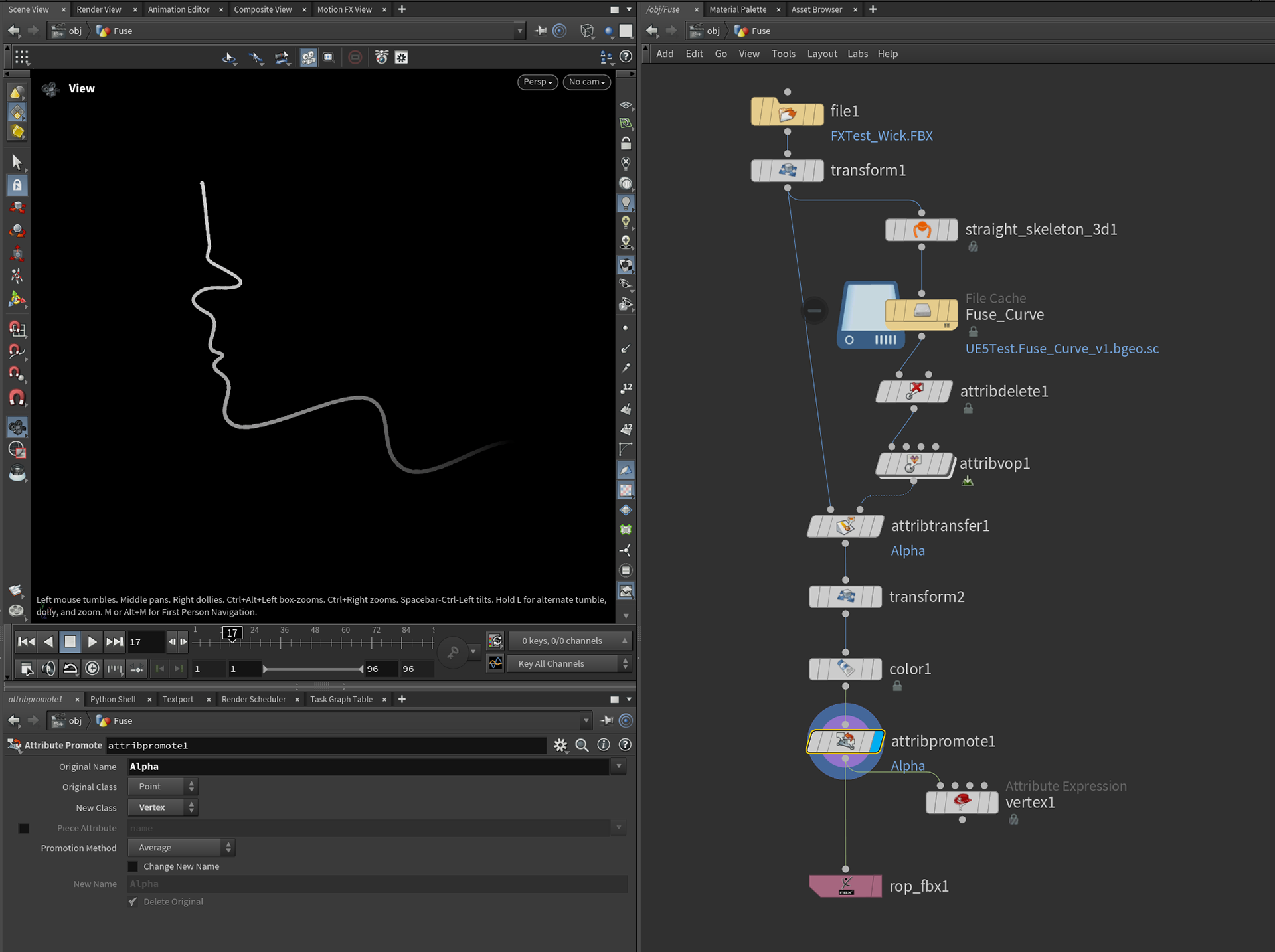Enable Change New Name checkbox
The height and width of the screenshot is (952, 1275).
133,866
